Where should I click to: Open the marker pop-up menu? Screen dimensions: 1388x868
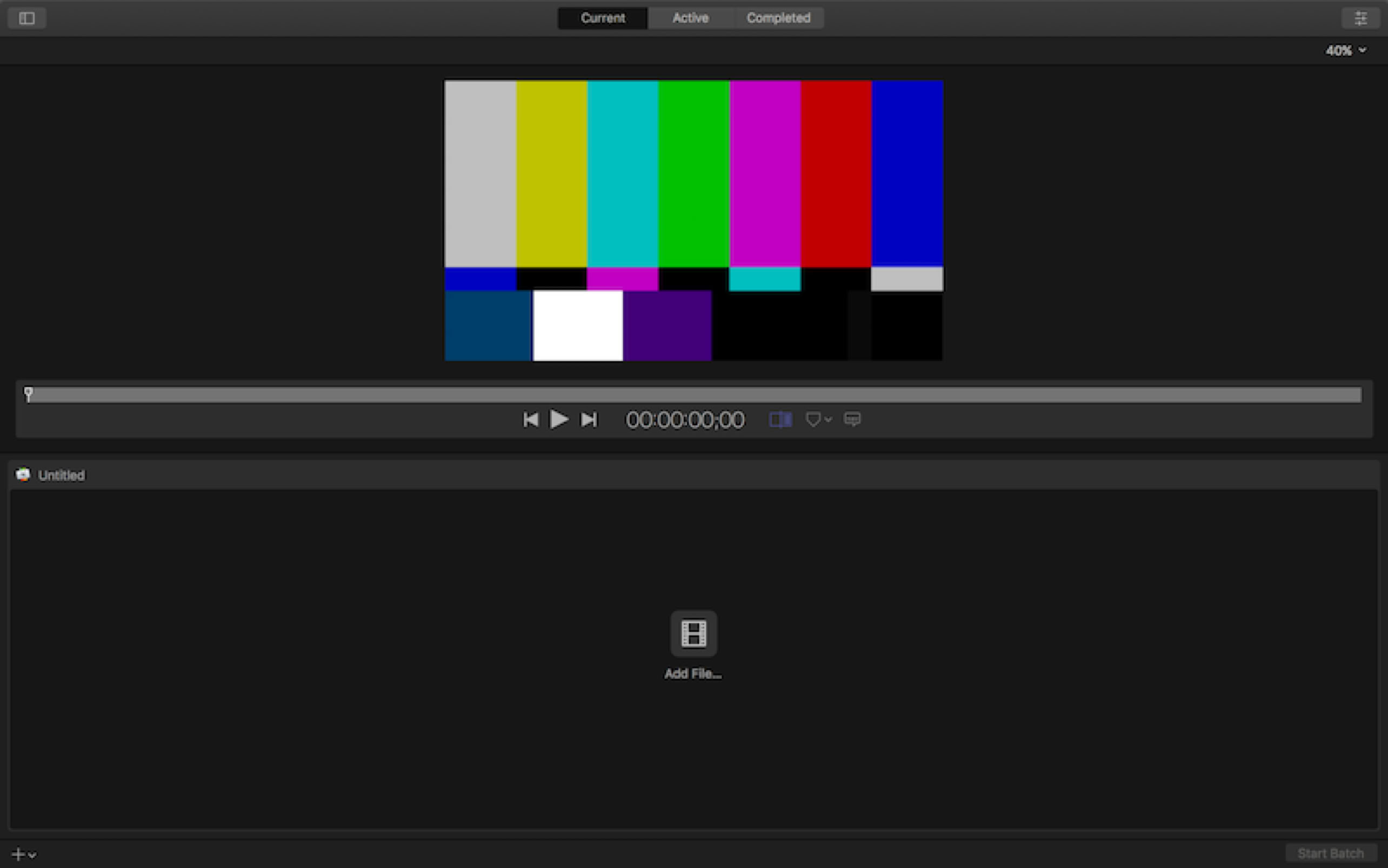pos(818,419)
